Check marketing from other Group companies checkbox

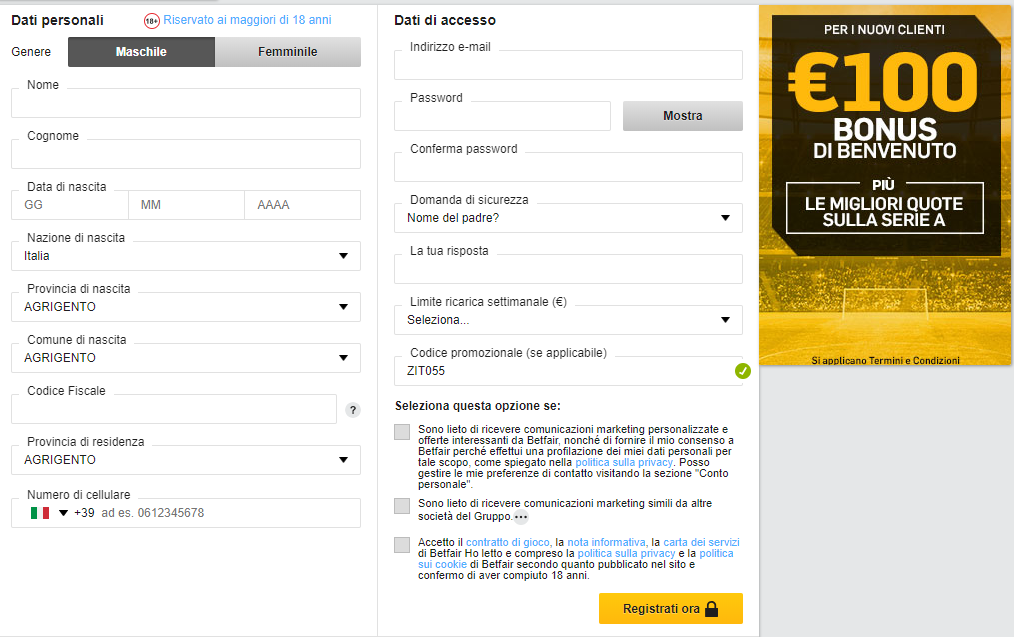point(402,506)
